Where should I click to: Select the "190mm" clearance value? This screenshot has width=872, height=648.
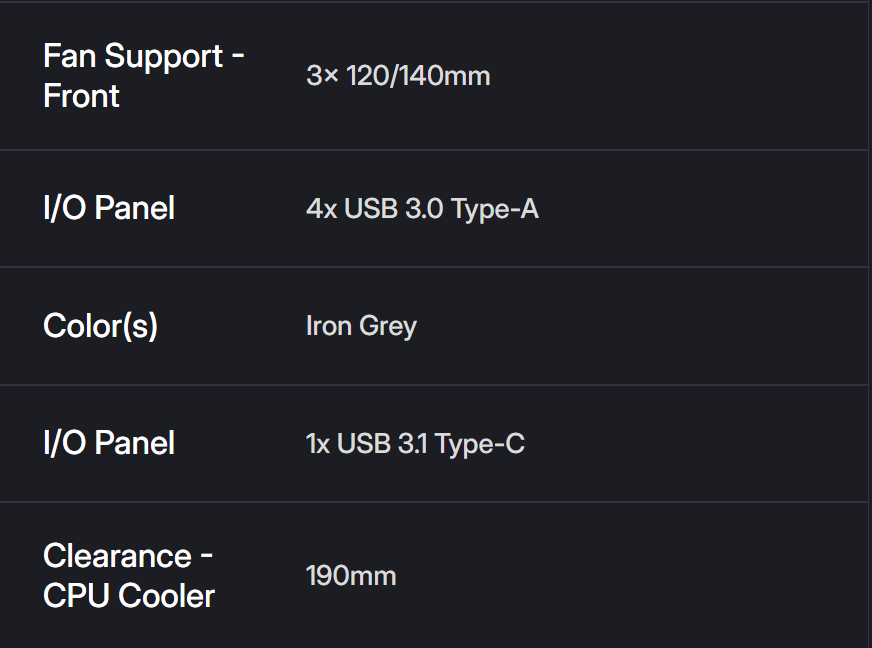pyautogui.click(x=351, y=576)
